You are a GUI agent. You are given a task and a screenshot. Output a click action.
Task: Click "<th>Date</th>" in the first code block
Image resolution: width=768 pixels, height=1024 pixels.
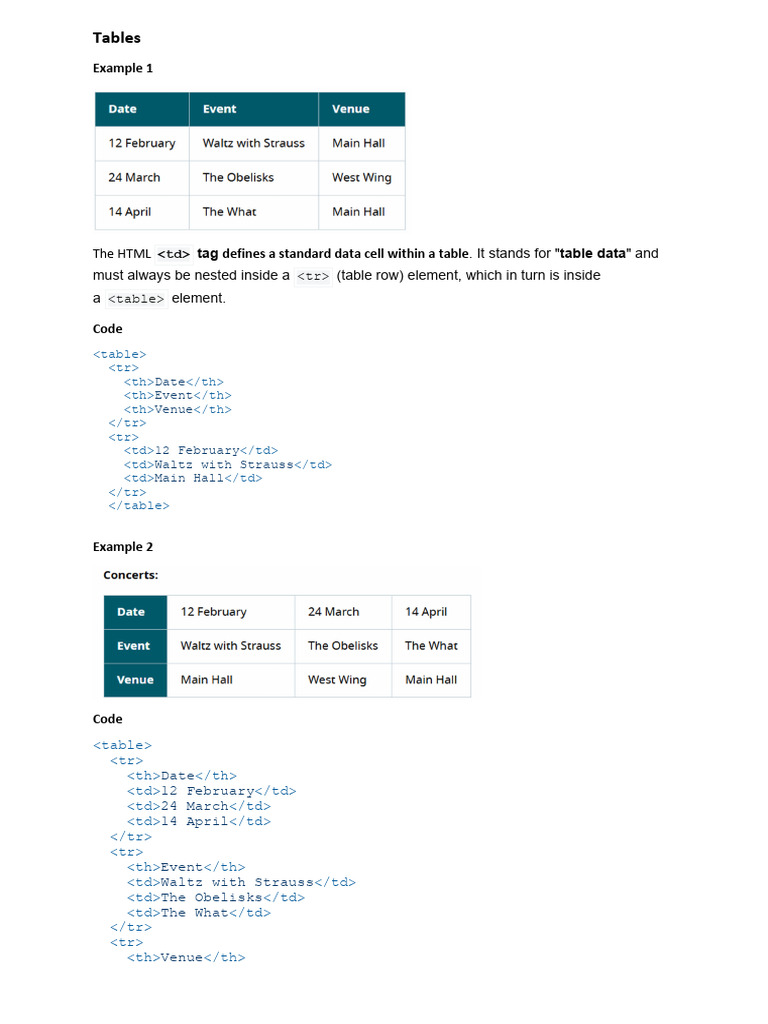[x=174, y=382]
